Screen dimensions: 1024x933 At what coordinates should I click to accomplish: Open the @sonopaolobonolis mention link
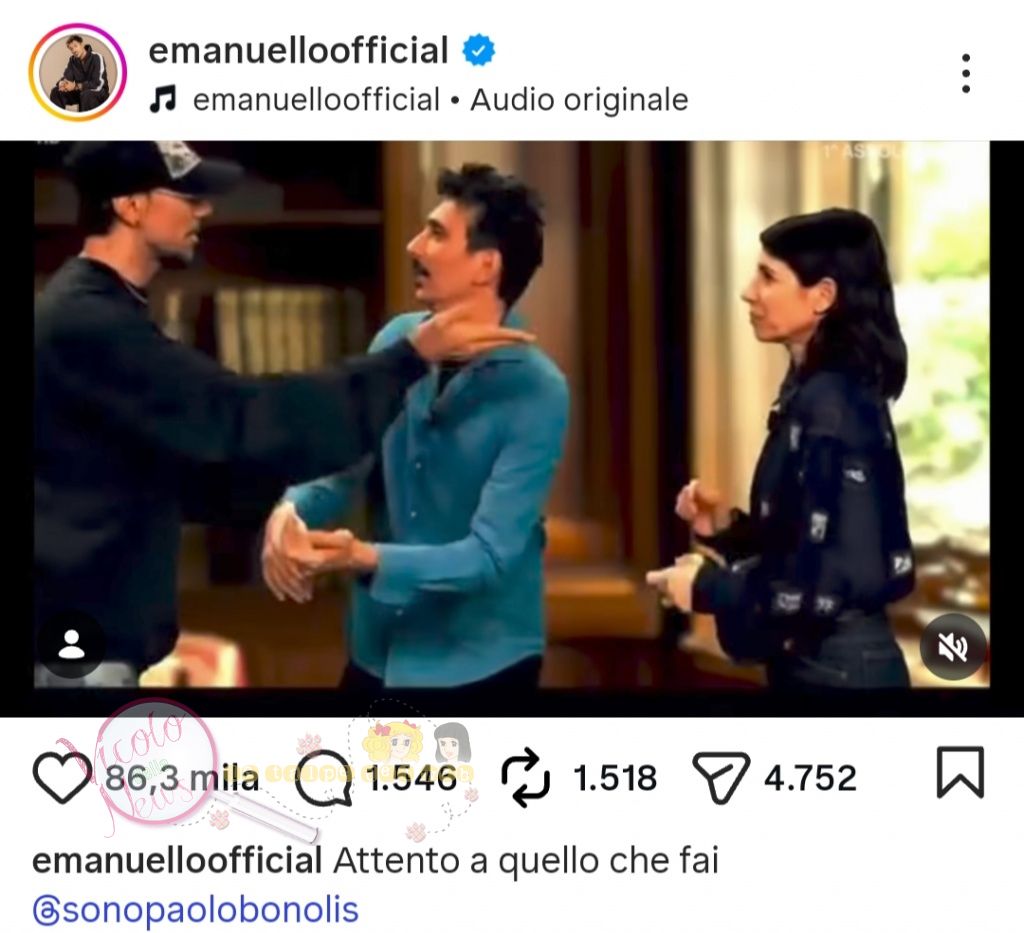tap(195, 909)
